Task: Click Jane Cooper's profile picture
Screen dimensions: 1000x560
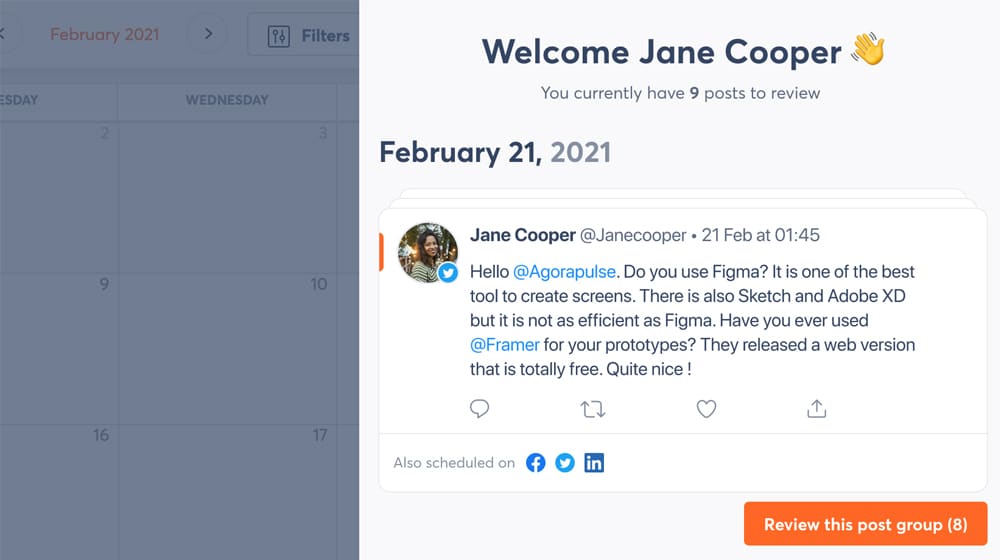Action: [x=427, y=251]
